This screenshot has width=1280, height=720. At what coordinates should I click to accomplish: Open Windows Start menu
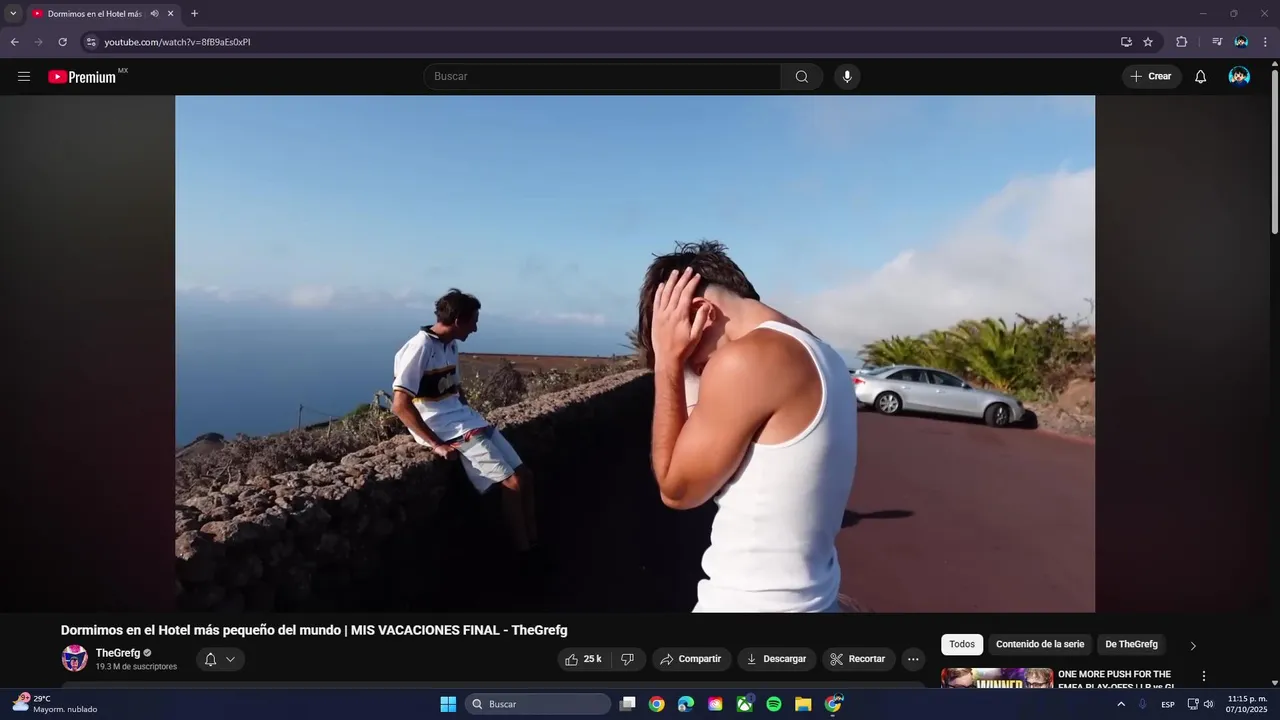point(448,704)
